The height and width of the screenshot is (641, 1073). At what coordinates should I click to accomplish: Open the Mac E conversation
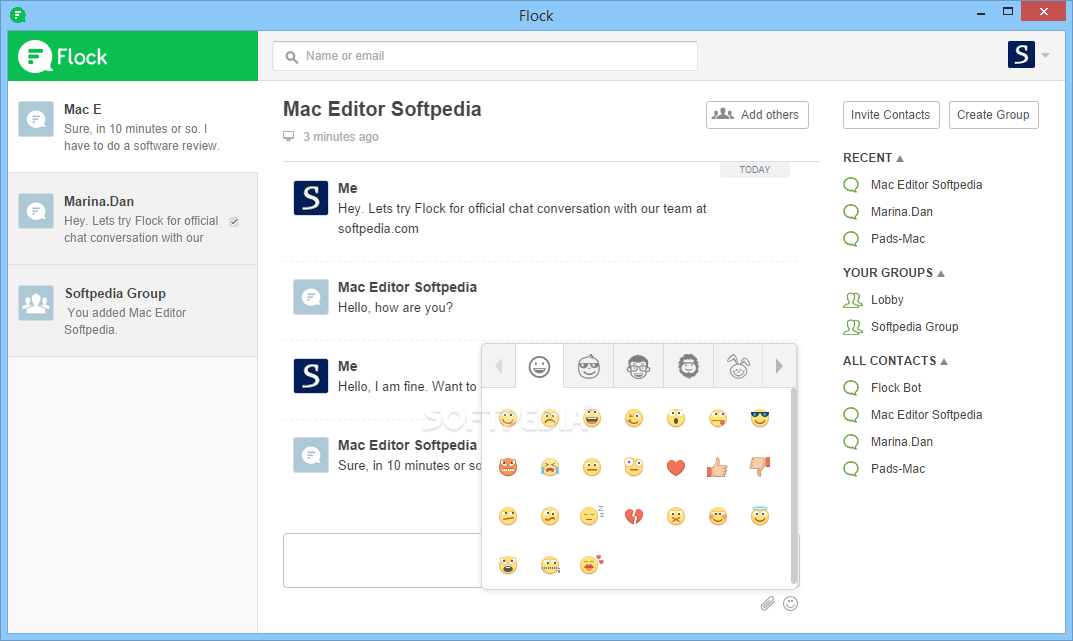(x=133, y=127)
